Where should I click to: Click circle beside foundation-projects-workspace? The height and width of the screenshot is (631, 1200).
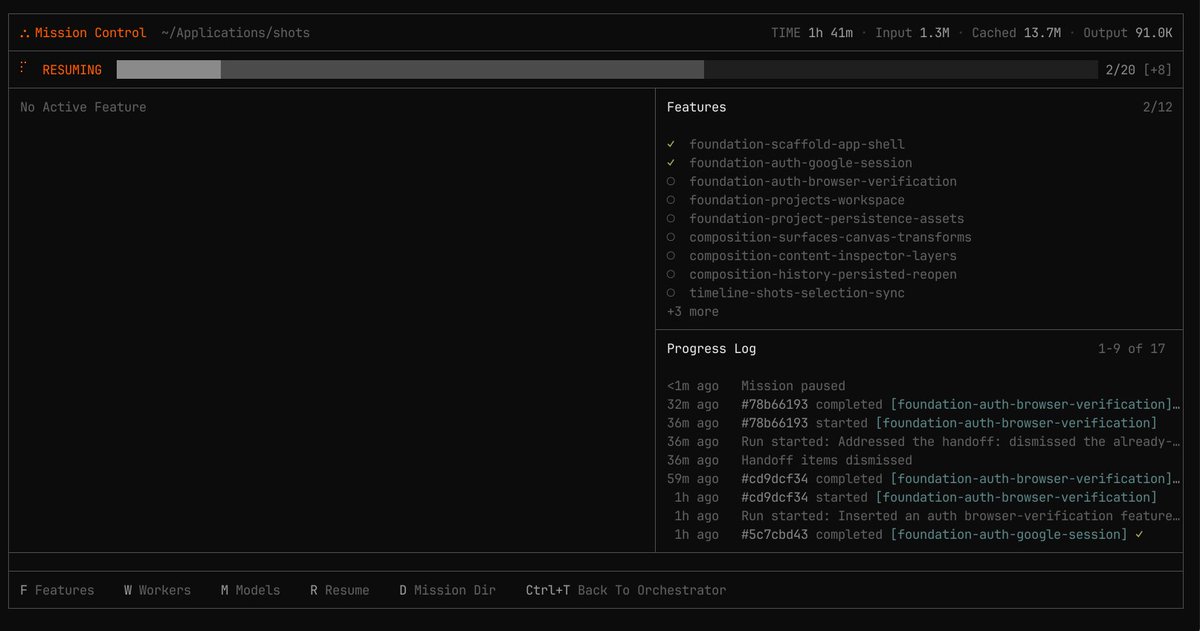tap(671, 200)
